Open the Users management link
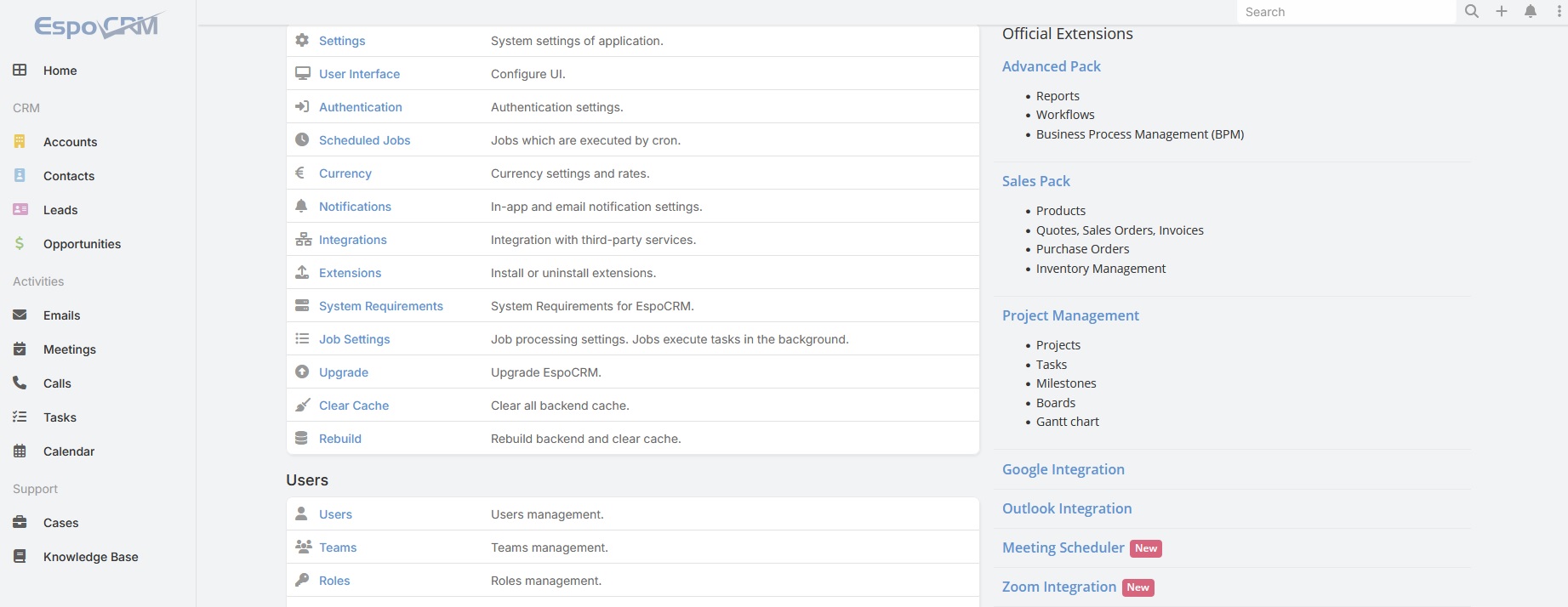 coord(335,514)
